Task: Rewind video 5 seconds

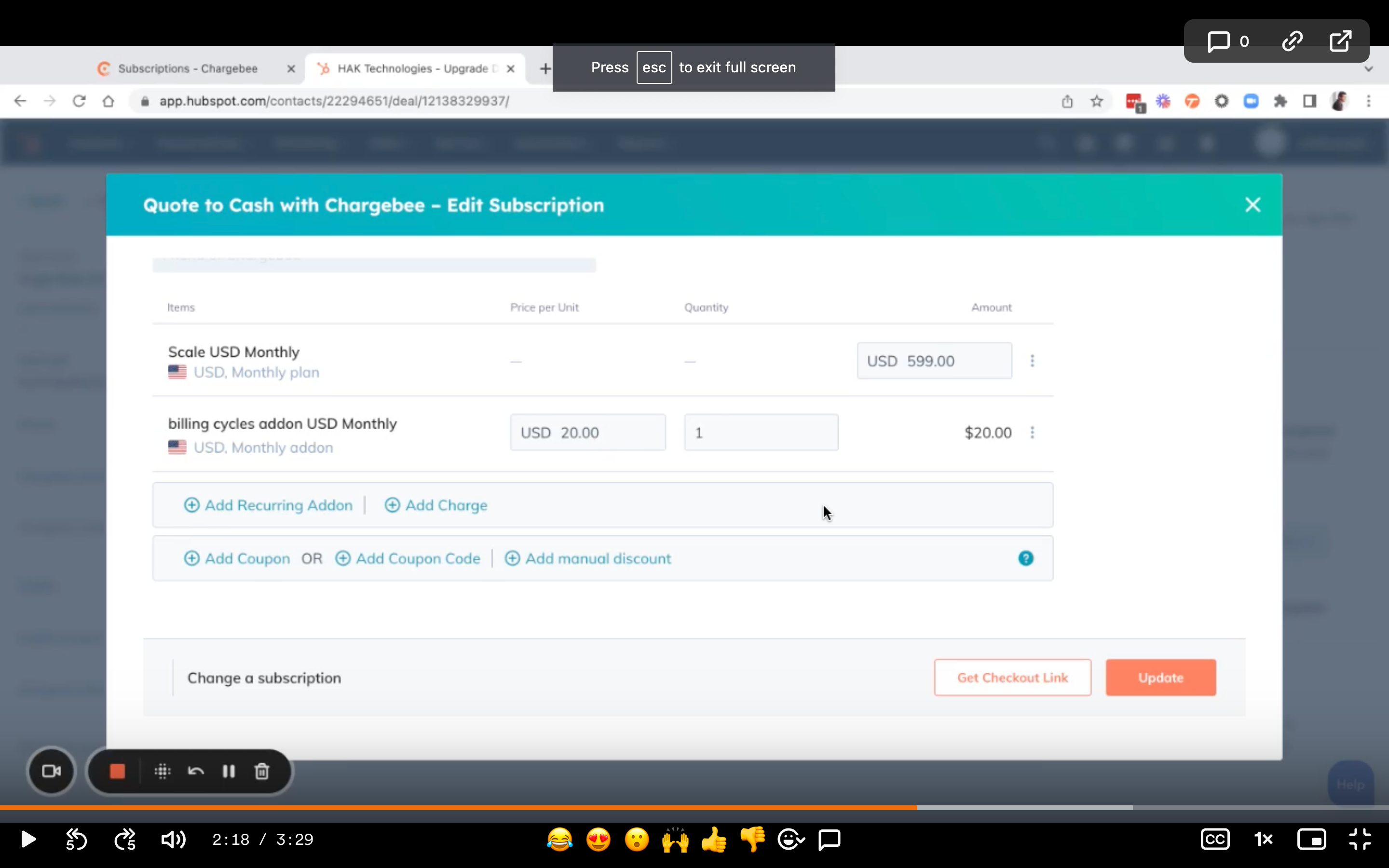Action: [76, 839]
